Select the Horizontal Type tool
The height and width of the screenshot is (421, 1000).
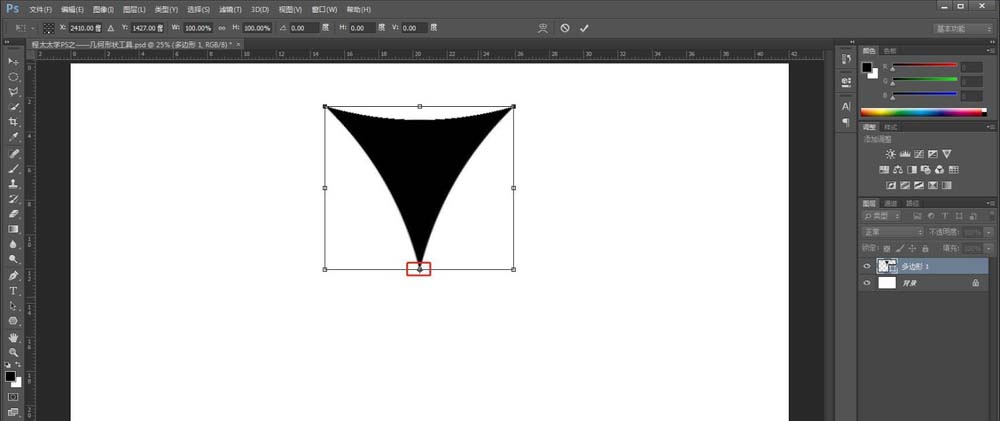(x=14, y=290)
